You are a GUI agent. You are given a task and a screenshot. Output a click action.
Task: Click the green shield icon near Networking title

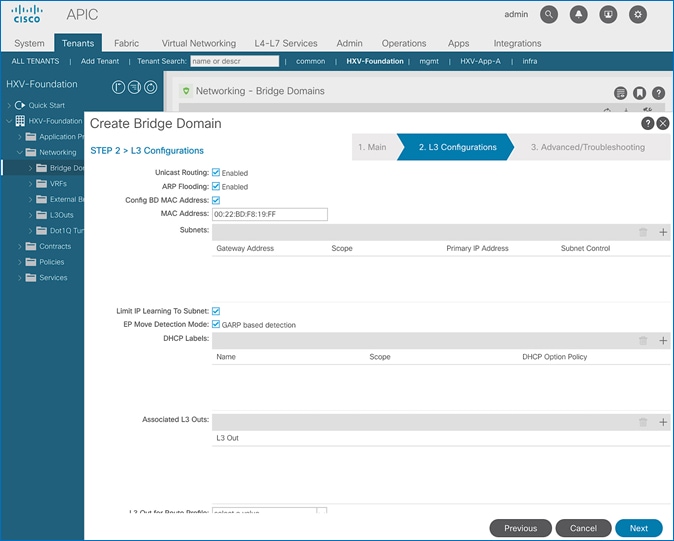tap(186, 91)
